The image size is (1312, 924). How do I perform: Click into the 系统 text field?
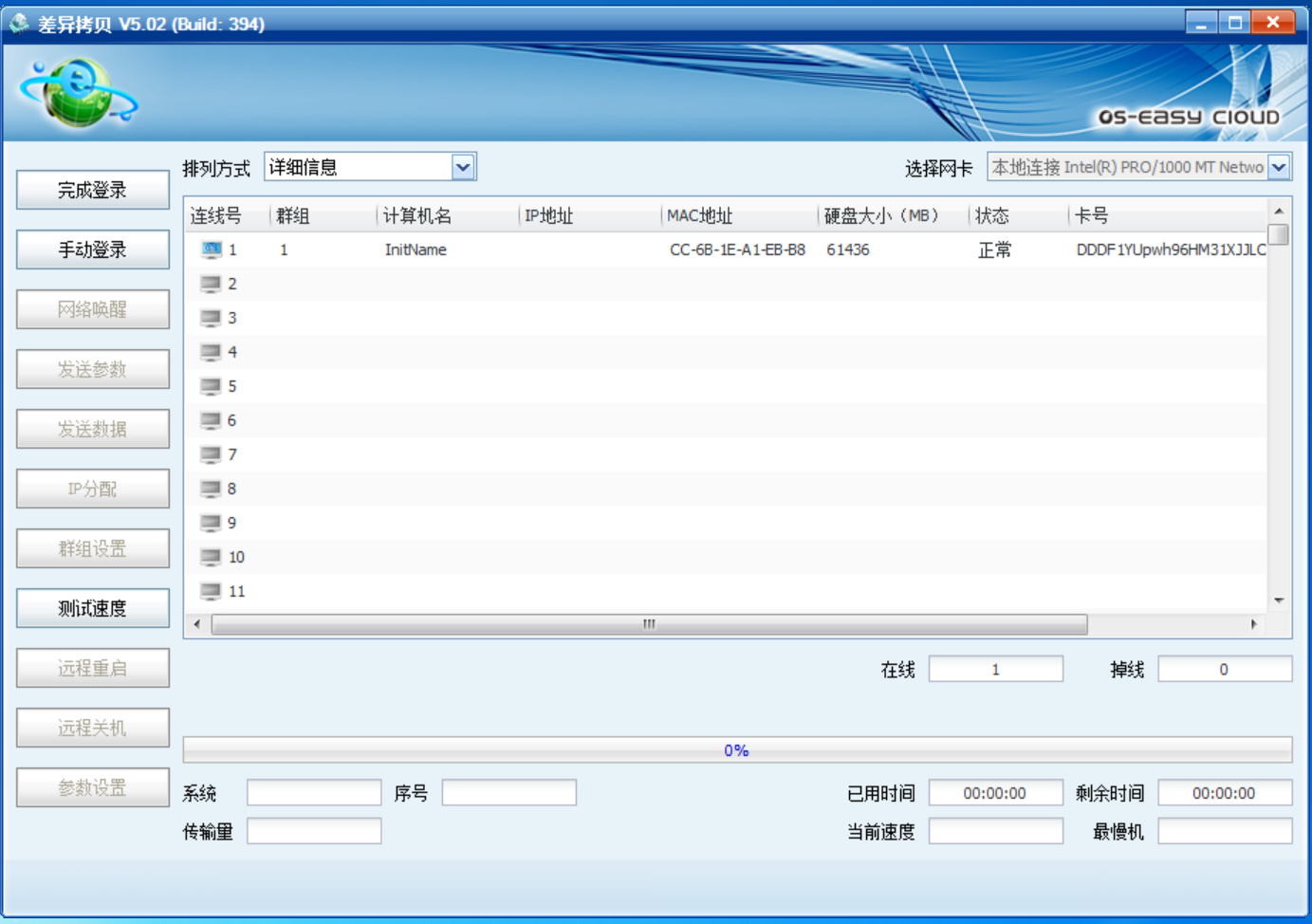tap(313, 793)
